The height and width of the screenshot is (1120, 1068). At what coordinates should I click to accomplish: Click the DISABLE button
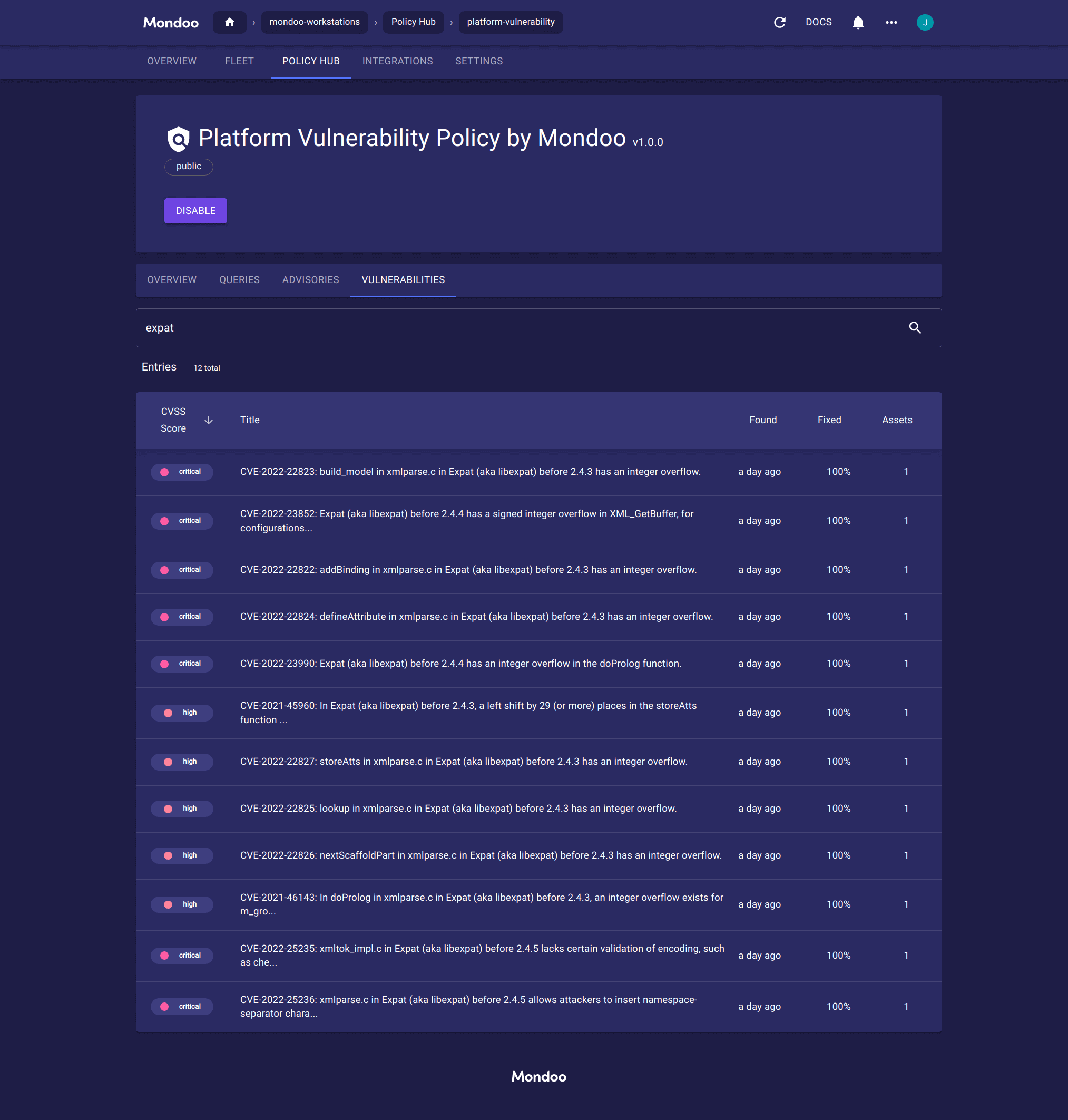coord(195,210)
